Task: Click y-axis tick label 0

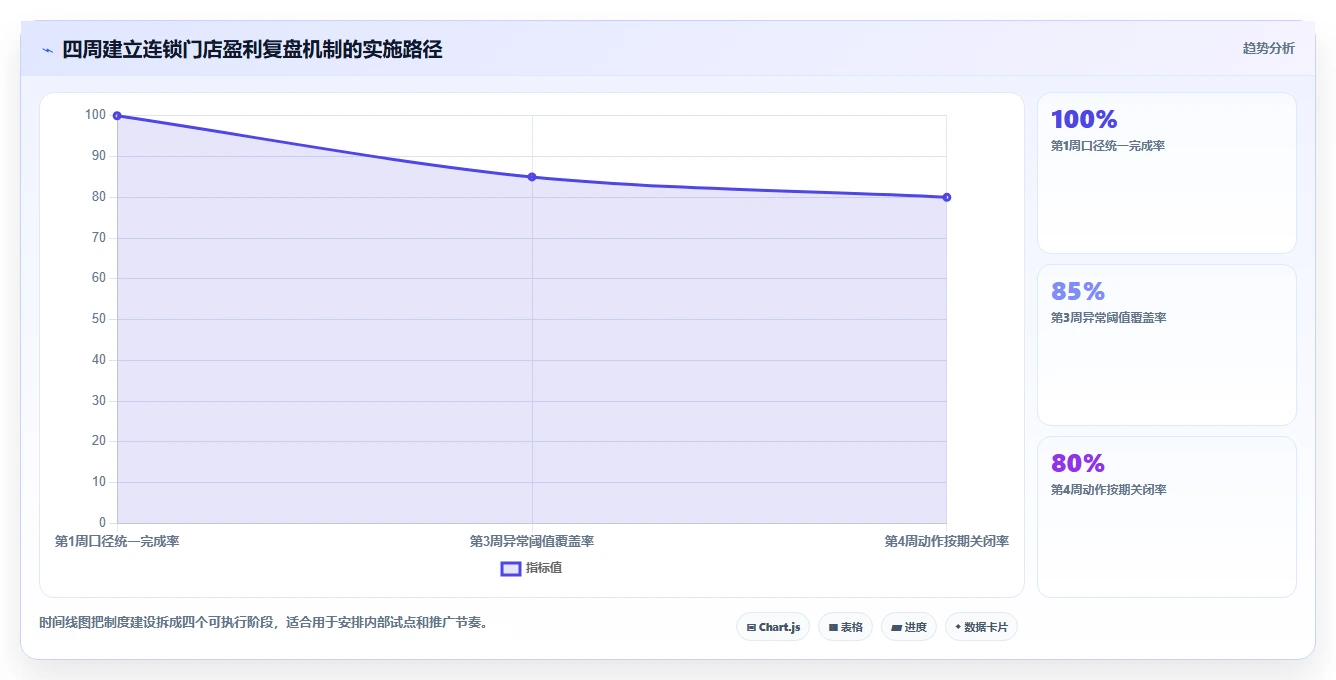Action: pyautogui.click(x=102, y=523)
